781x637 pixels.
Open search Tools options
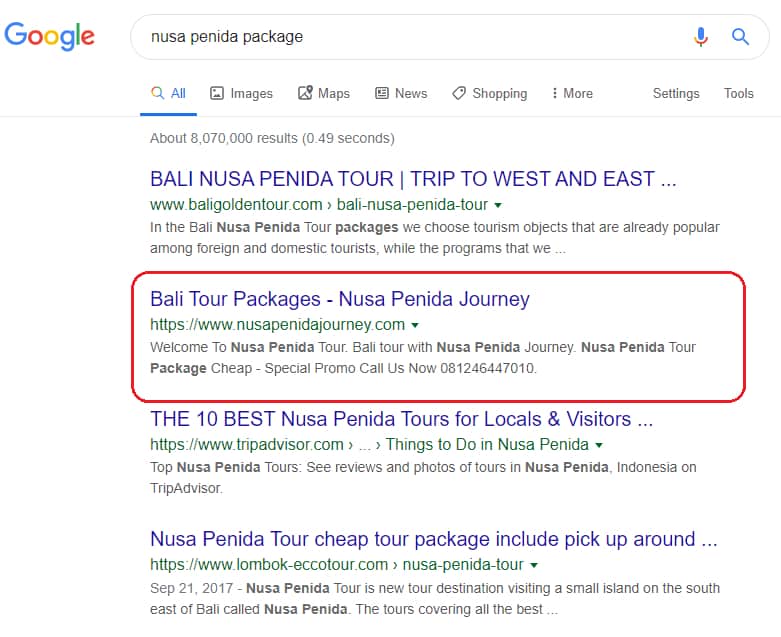click(738, 94)
